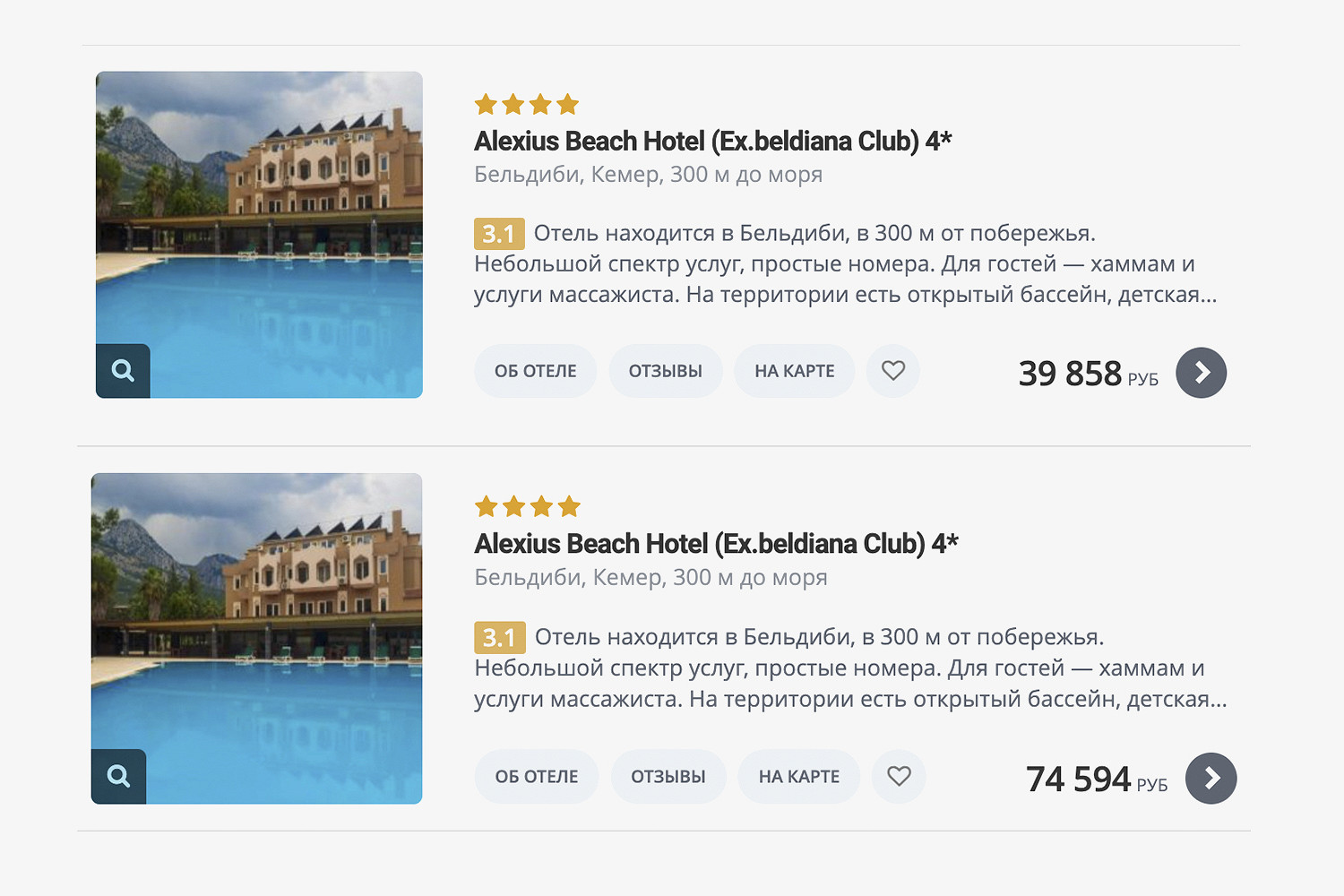Toggle heart favorite on 74 594 руб listing

click(899, 776)
